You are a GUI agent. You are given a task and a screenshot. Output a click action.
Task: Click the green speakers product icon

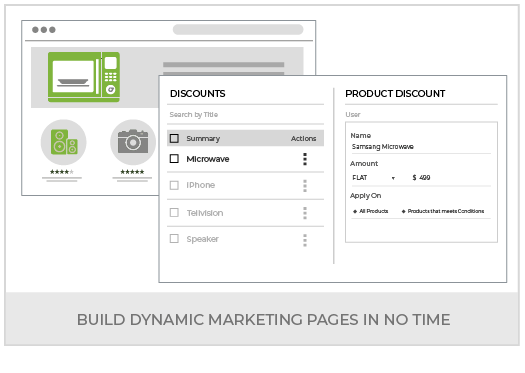[64, 142]
